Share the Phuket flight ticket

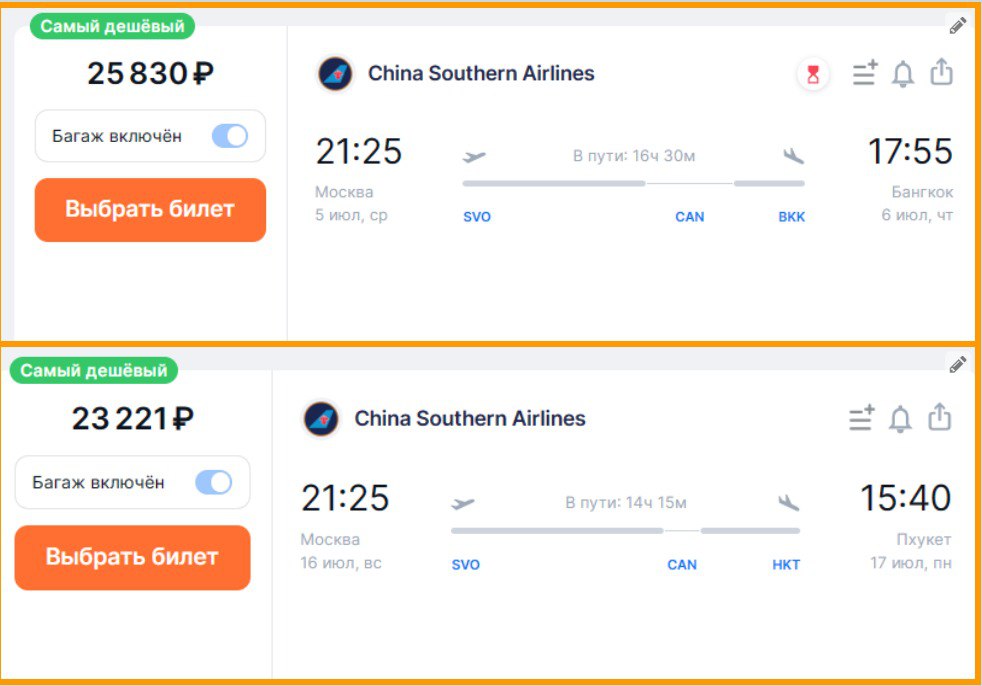click(x=939, y=417)
